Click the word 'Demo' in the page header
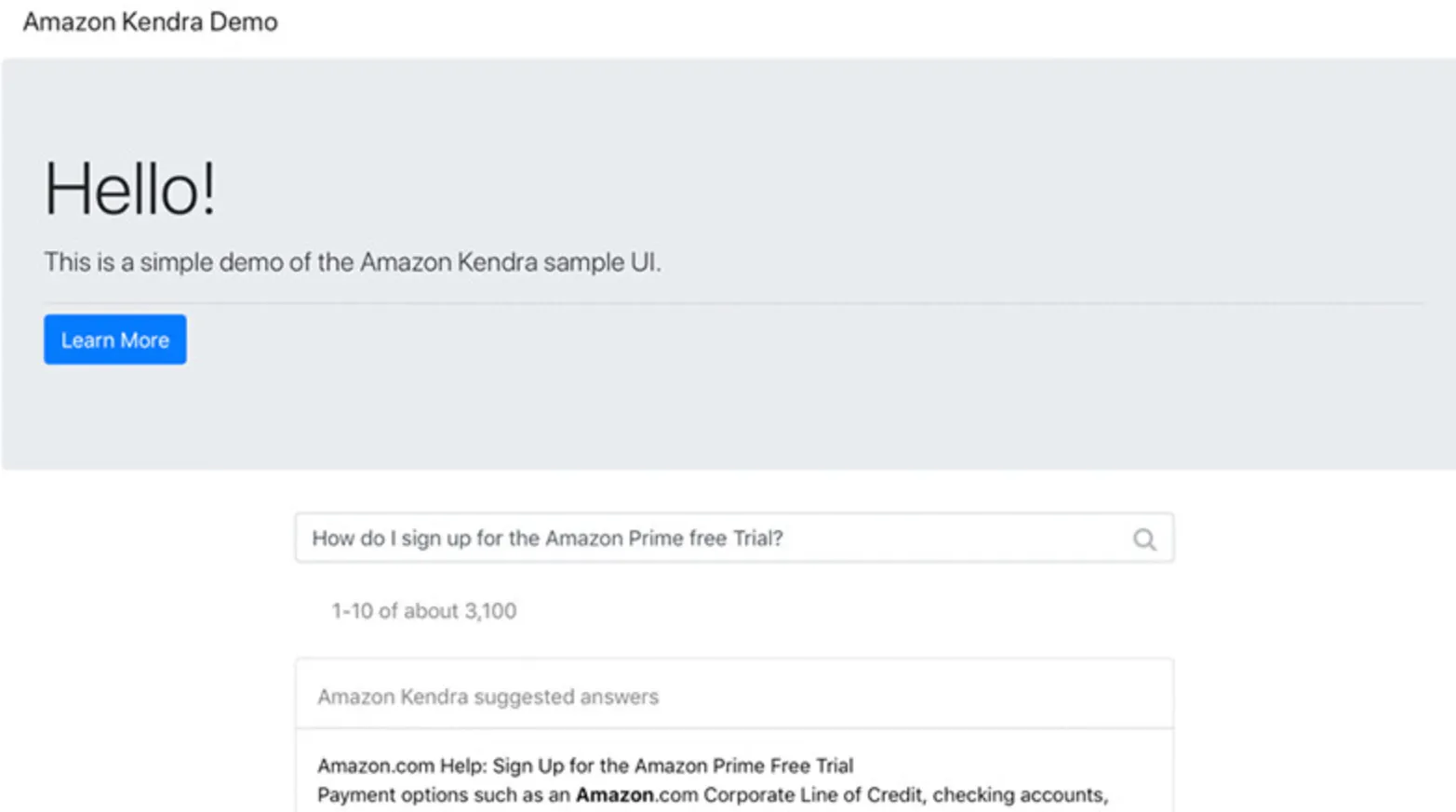Image resolution: width=1456 pixels, height=812 pixels. (x=243, y=21)
